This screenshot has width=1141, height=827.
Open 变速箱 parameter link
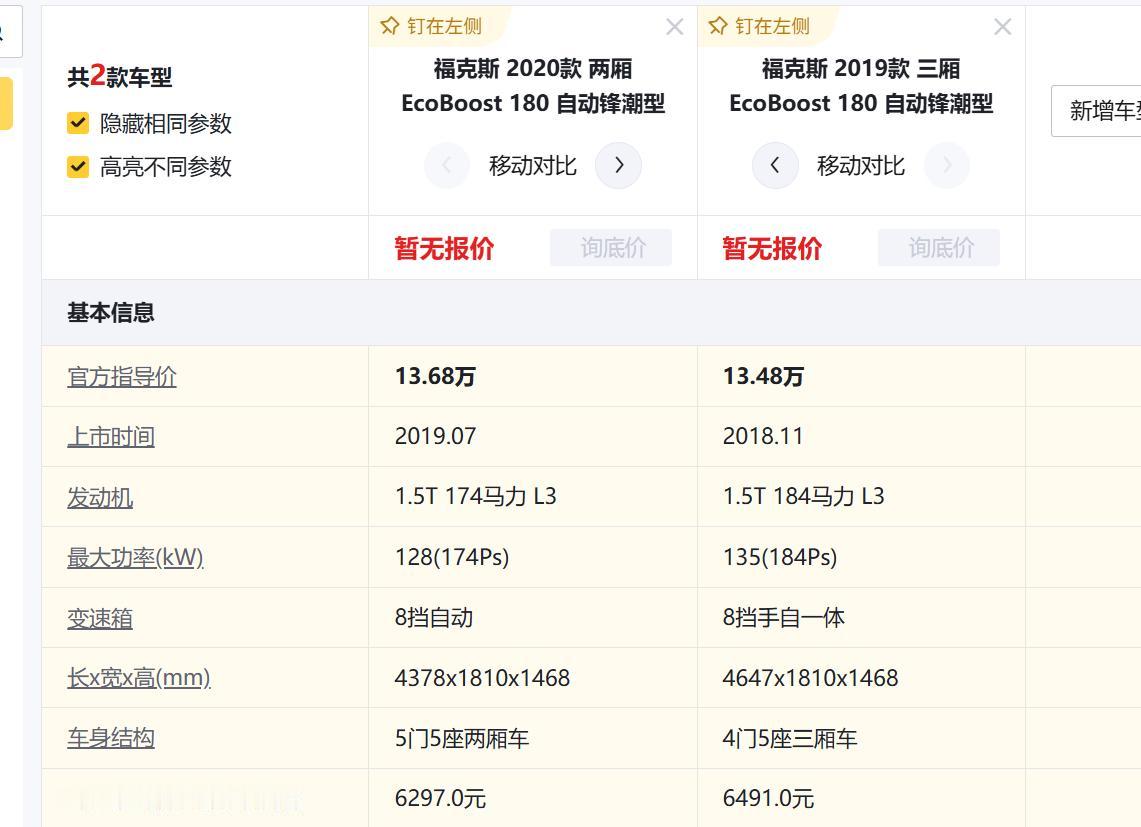click(x=100, y=619)
